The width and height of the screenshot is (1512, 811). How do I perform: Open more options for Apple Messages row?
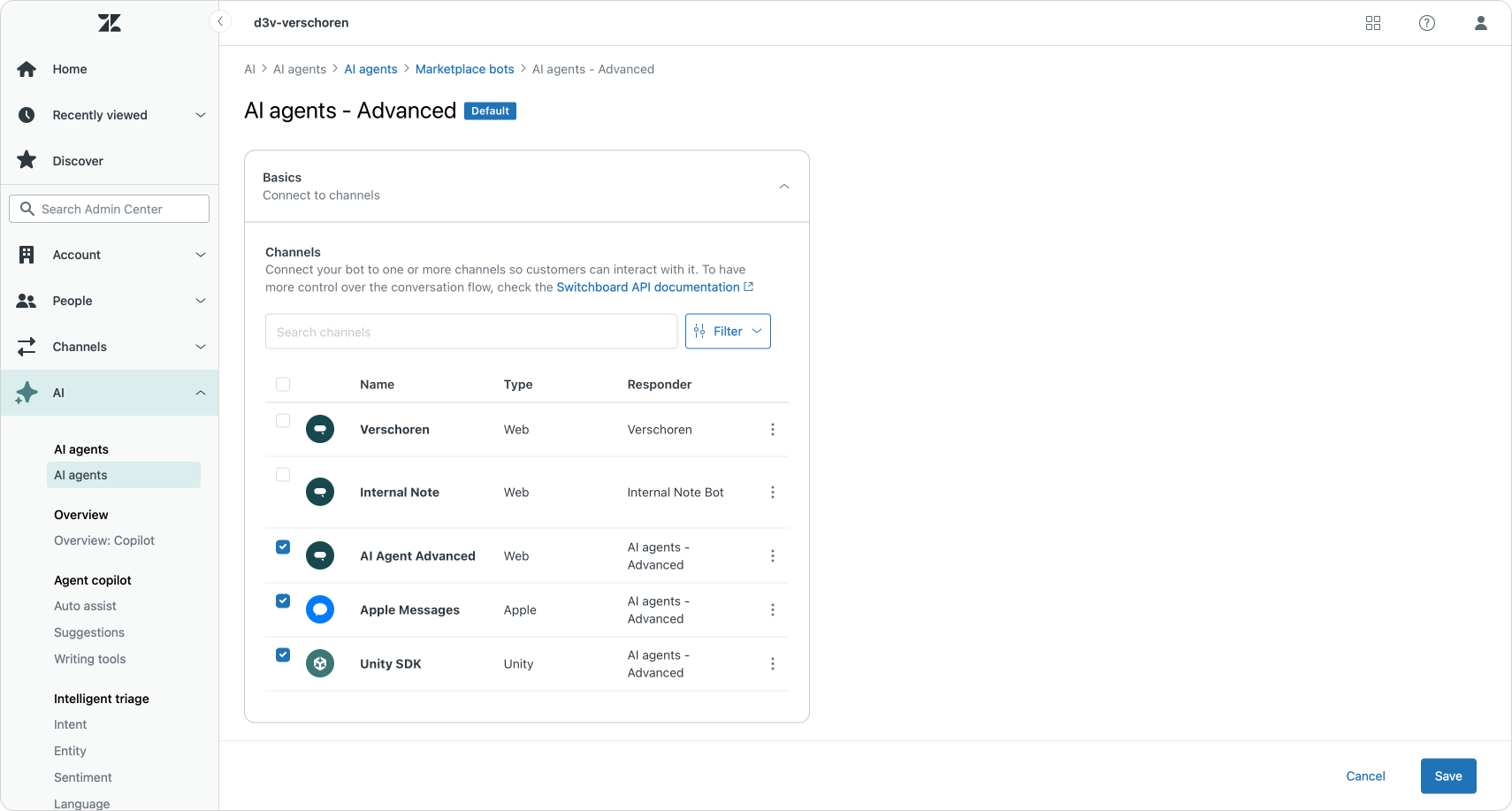(773, 609)
